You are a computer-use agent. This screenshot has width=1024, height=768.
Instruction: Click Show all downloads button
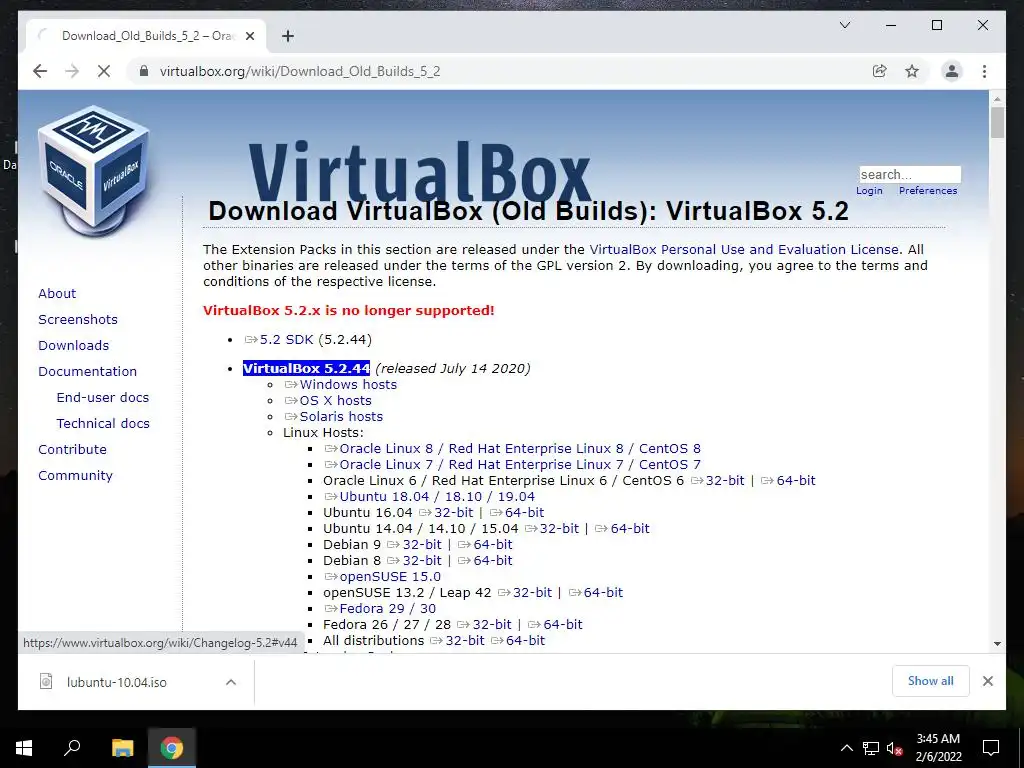click(931, 681)
